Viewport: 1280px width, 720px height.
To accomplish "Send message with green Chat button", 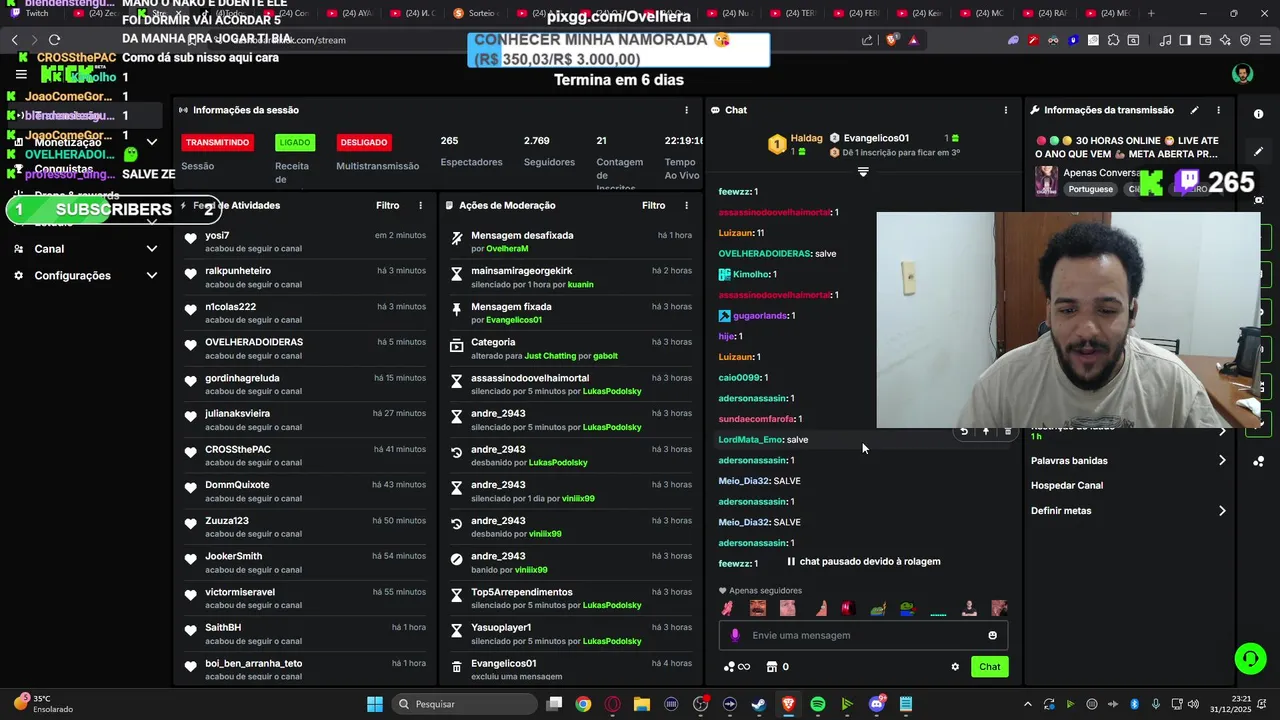I will (989, 667).
